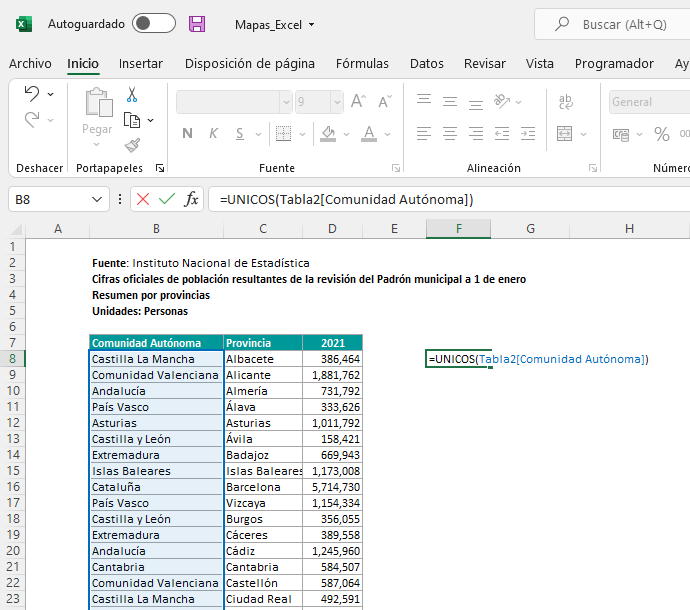
Task: Toggle Bold formatting button
Action: (187, 134)
